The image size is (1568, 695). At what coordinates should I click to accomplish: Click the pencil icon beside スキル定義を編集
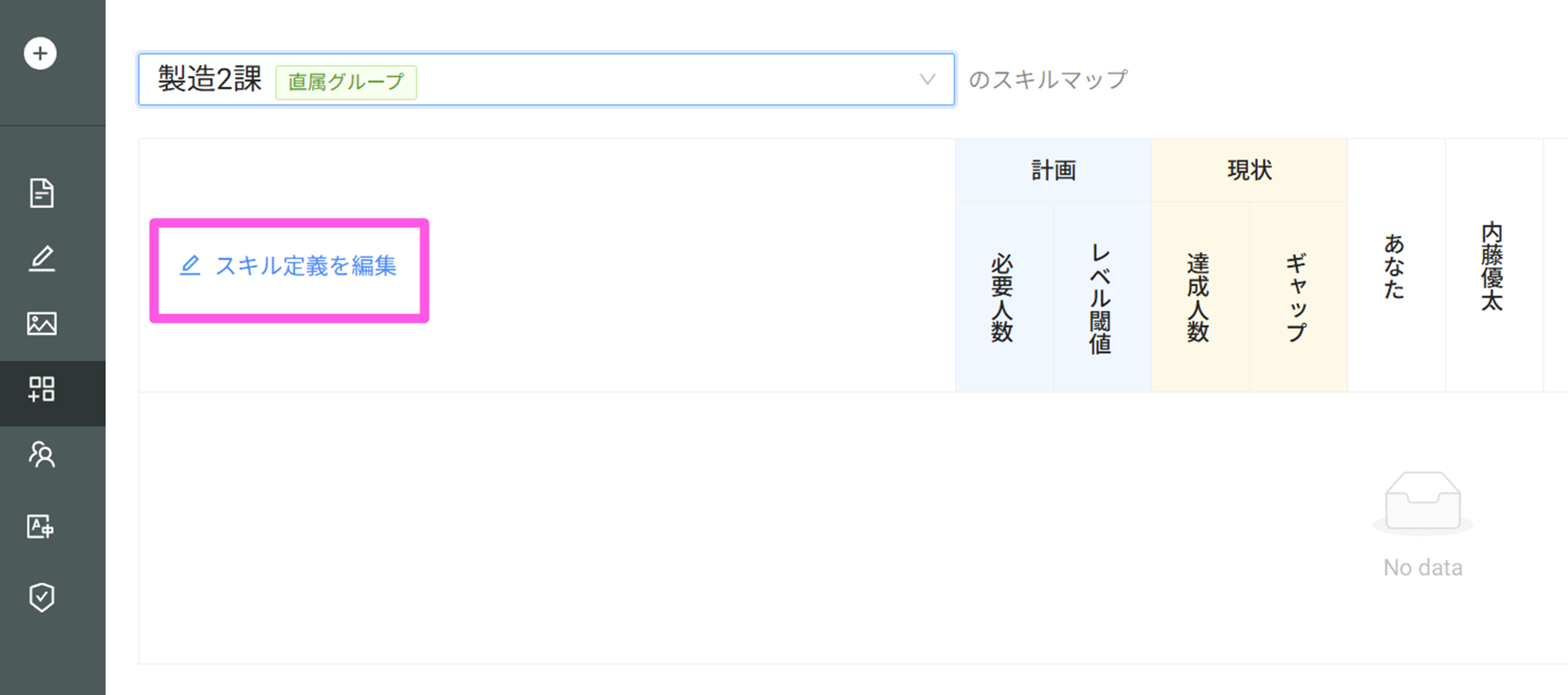coord(190,266)
